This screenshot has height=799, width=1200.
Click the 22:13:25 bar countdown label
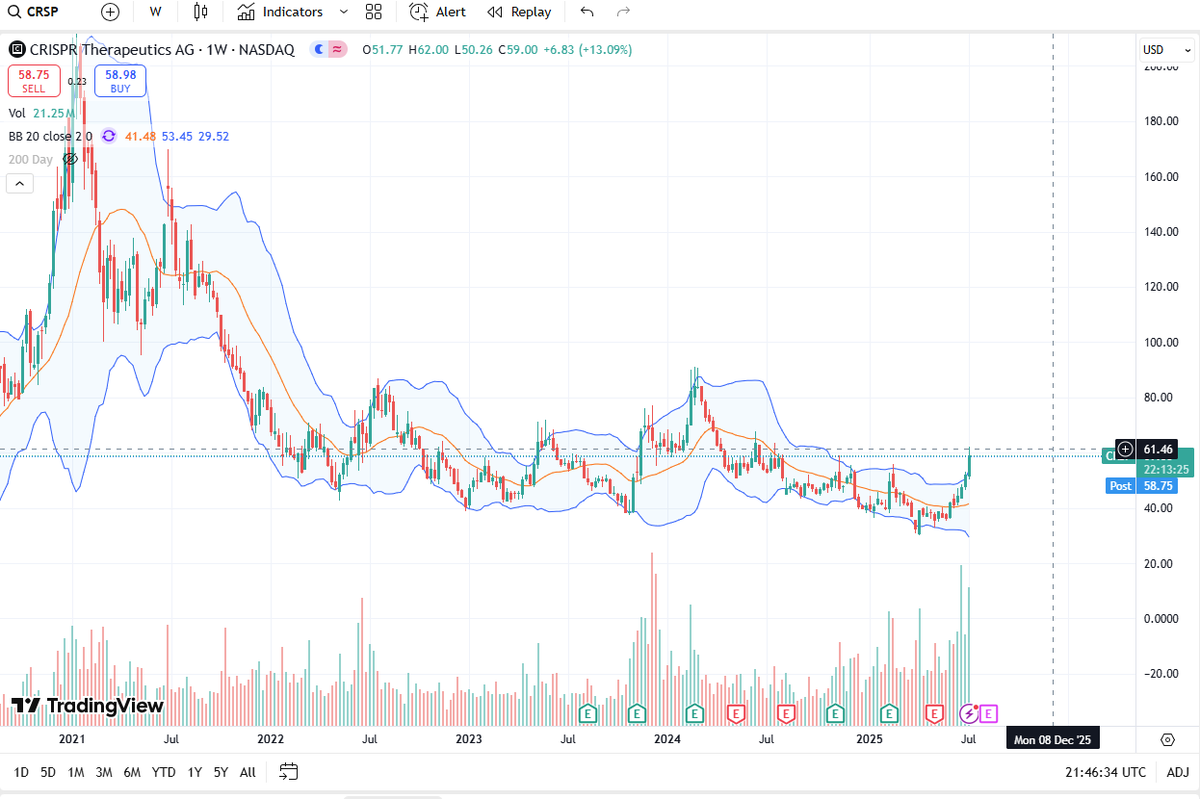(1164, 469)
